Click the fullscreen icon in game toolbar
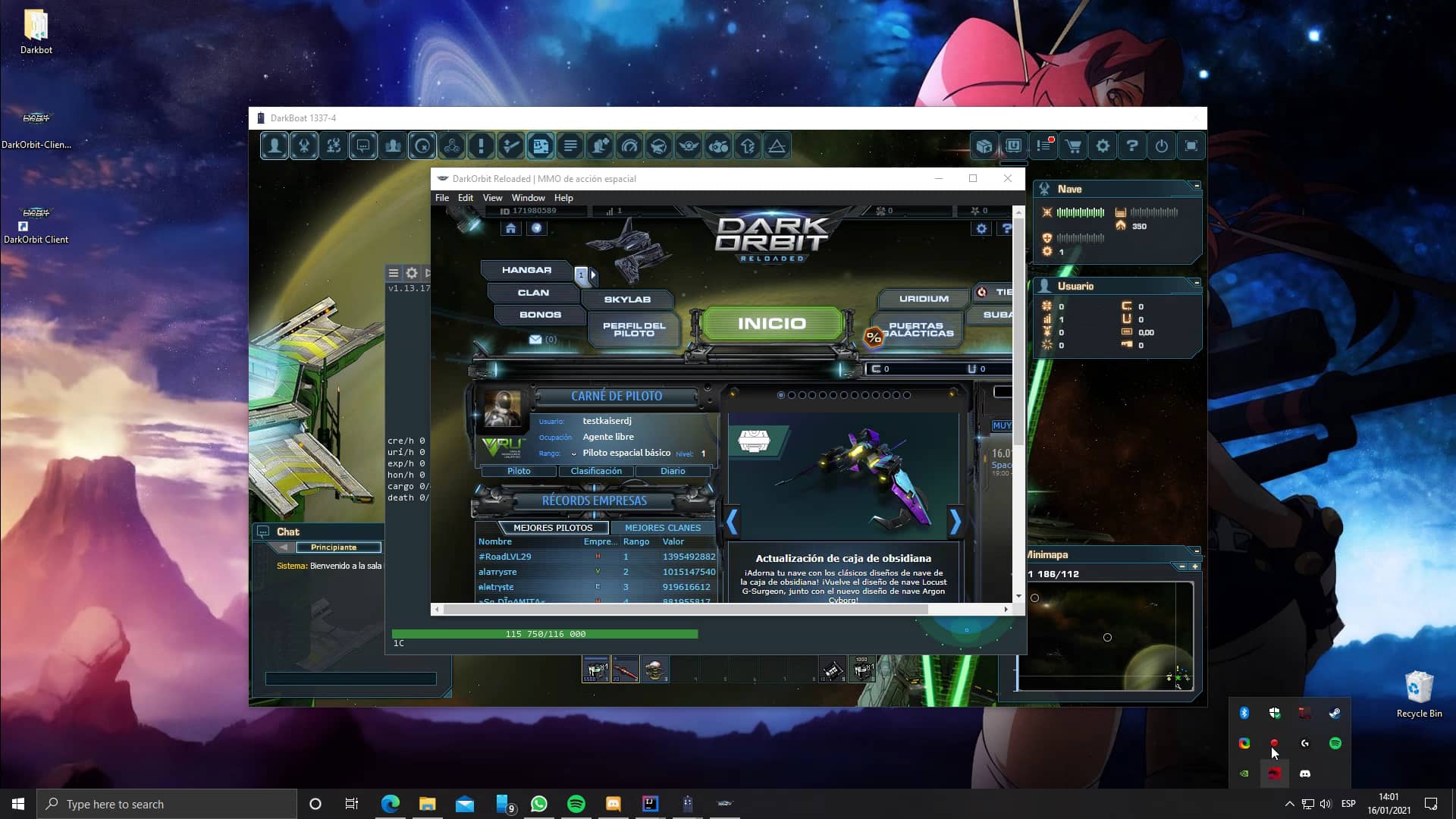Screen dimensions: 1456x819 coord(1191,146)
